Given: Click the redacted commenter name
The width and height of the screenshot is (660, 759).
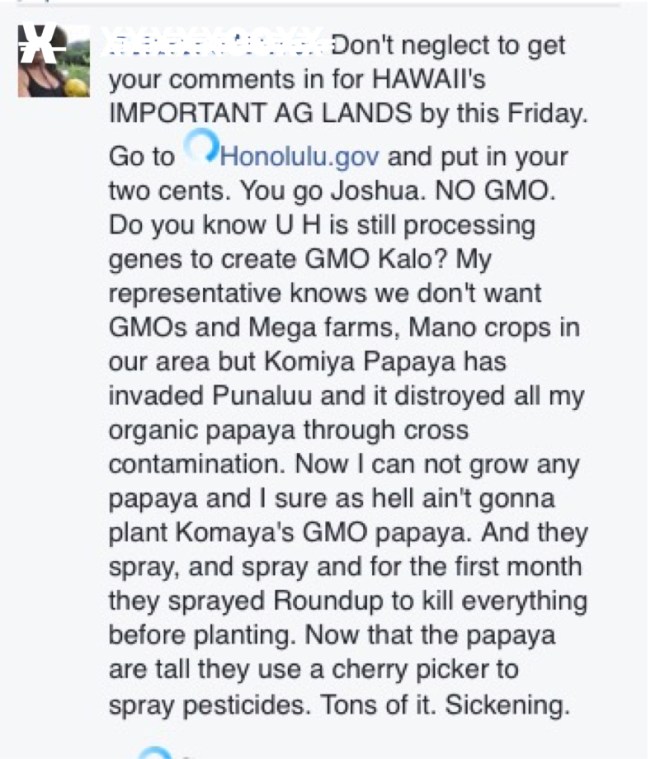Looking at the screenshot, I should point(215,43).
